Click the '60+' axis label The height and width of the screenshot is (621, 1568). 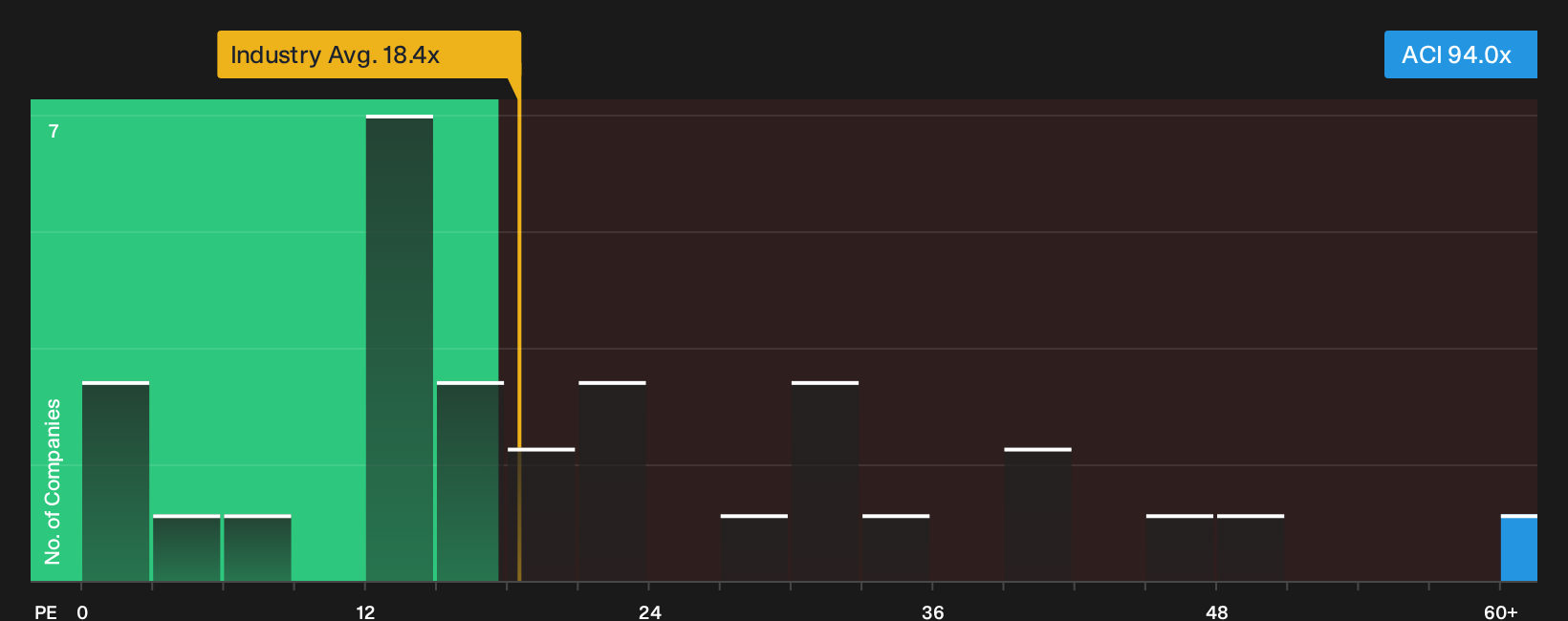coord(1501,611)
